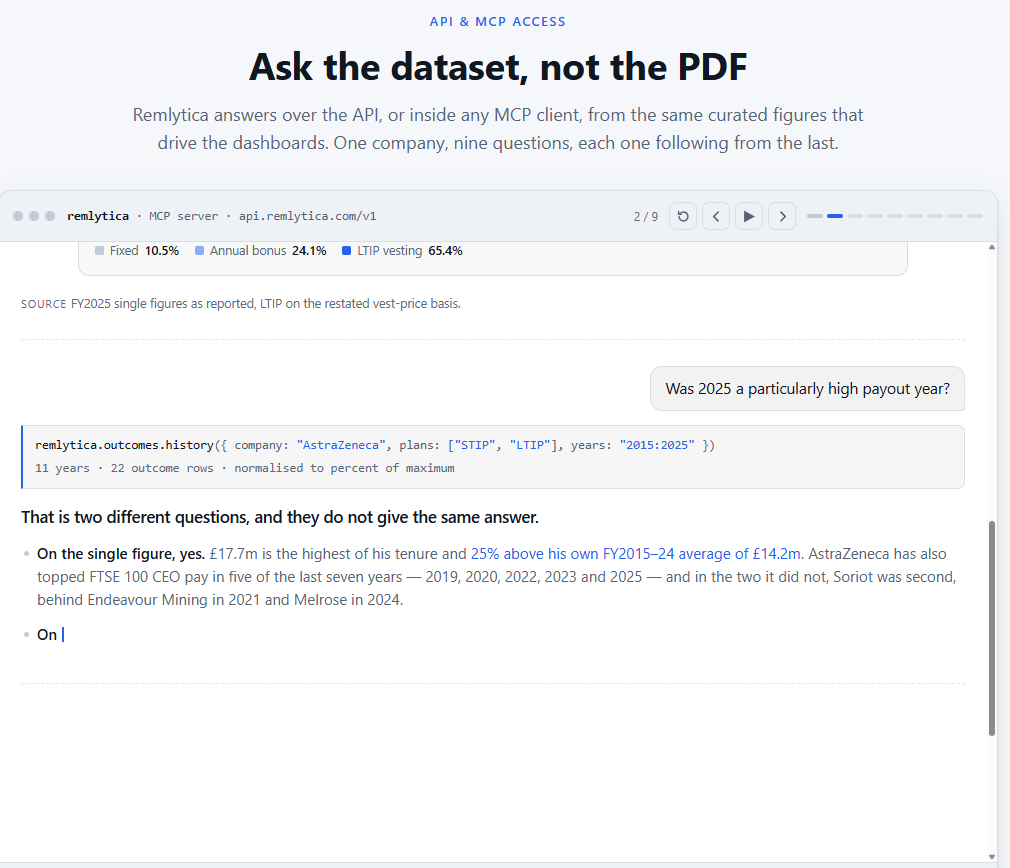1010x868 pixels.
Task: Jump to the eighth step progress segment
Action: pos(955,216)
